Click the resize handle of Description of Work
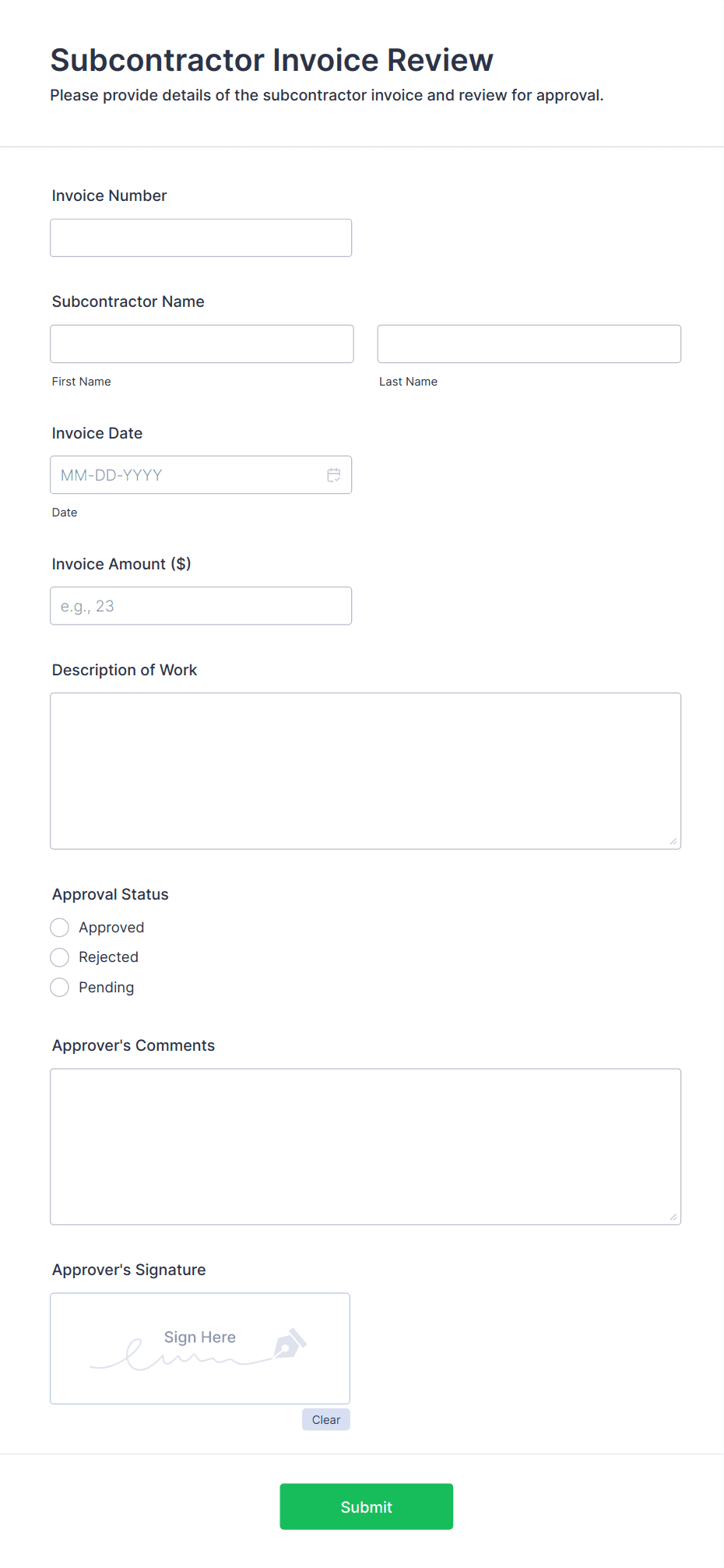 [x=673, y=840]
